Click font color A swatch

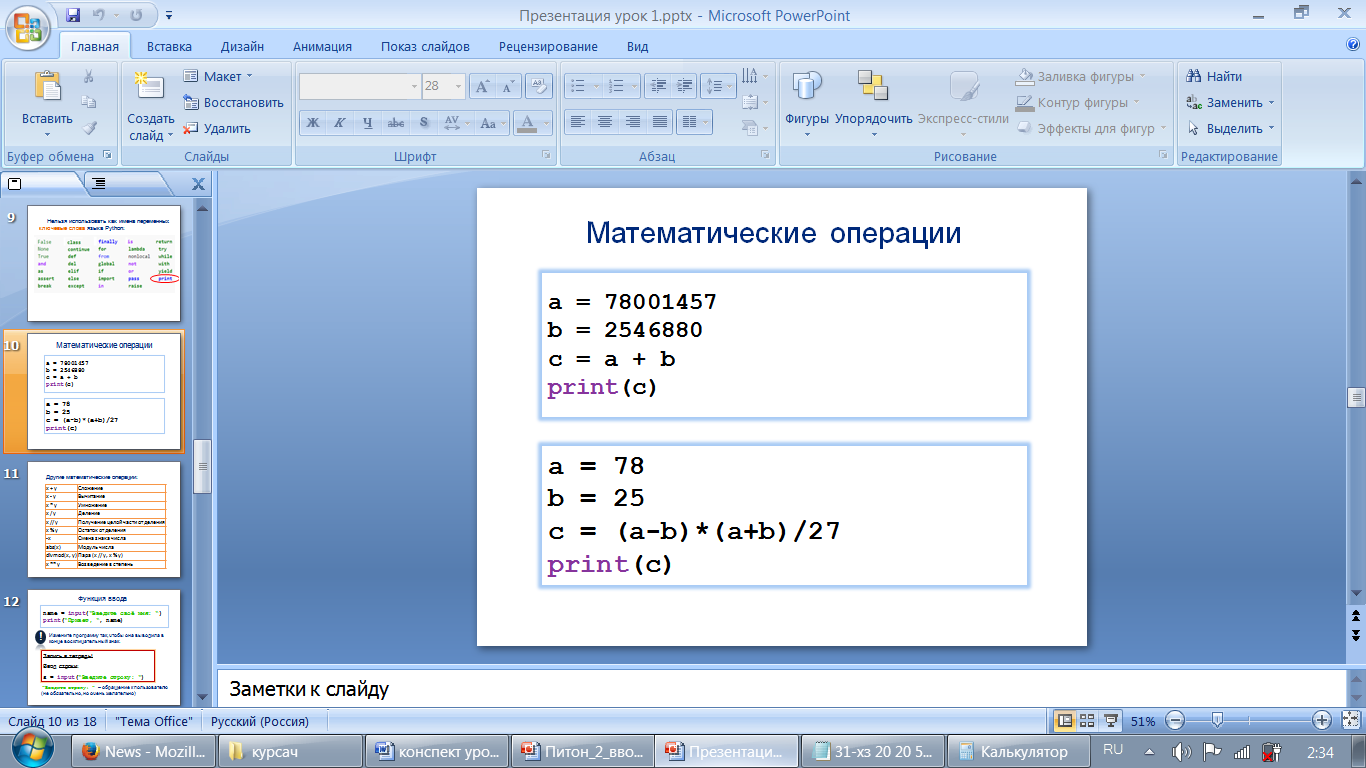coord(527,123)
